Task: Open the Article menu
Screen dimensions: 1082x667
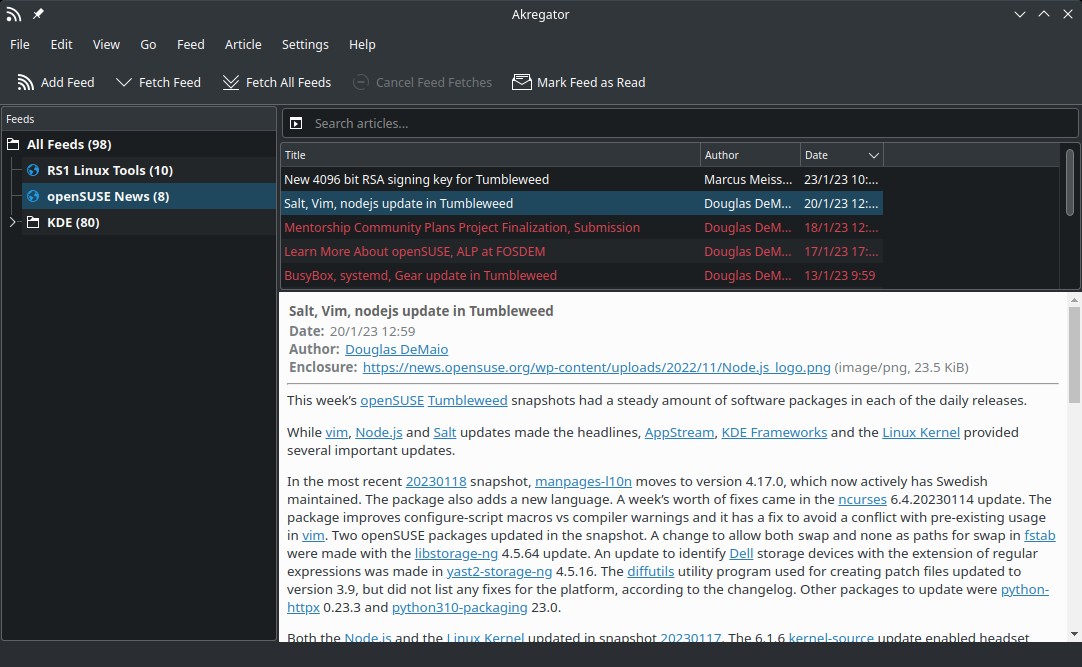Action: [x=243, y=45]
